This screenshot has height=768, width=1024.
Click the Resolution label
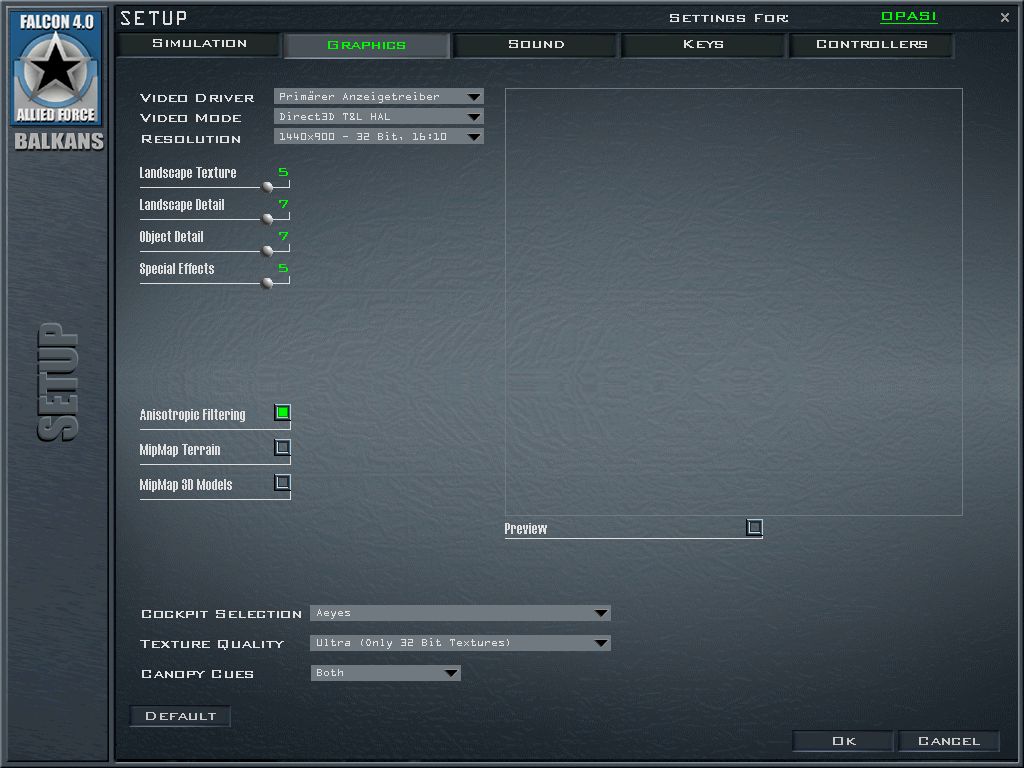191,139
